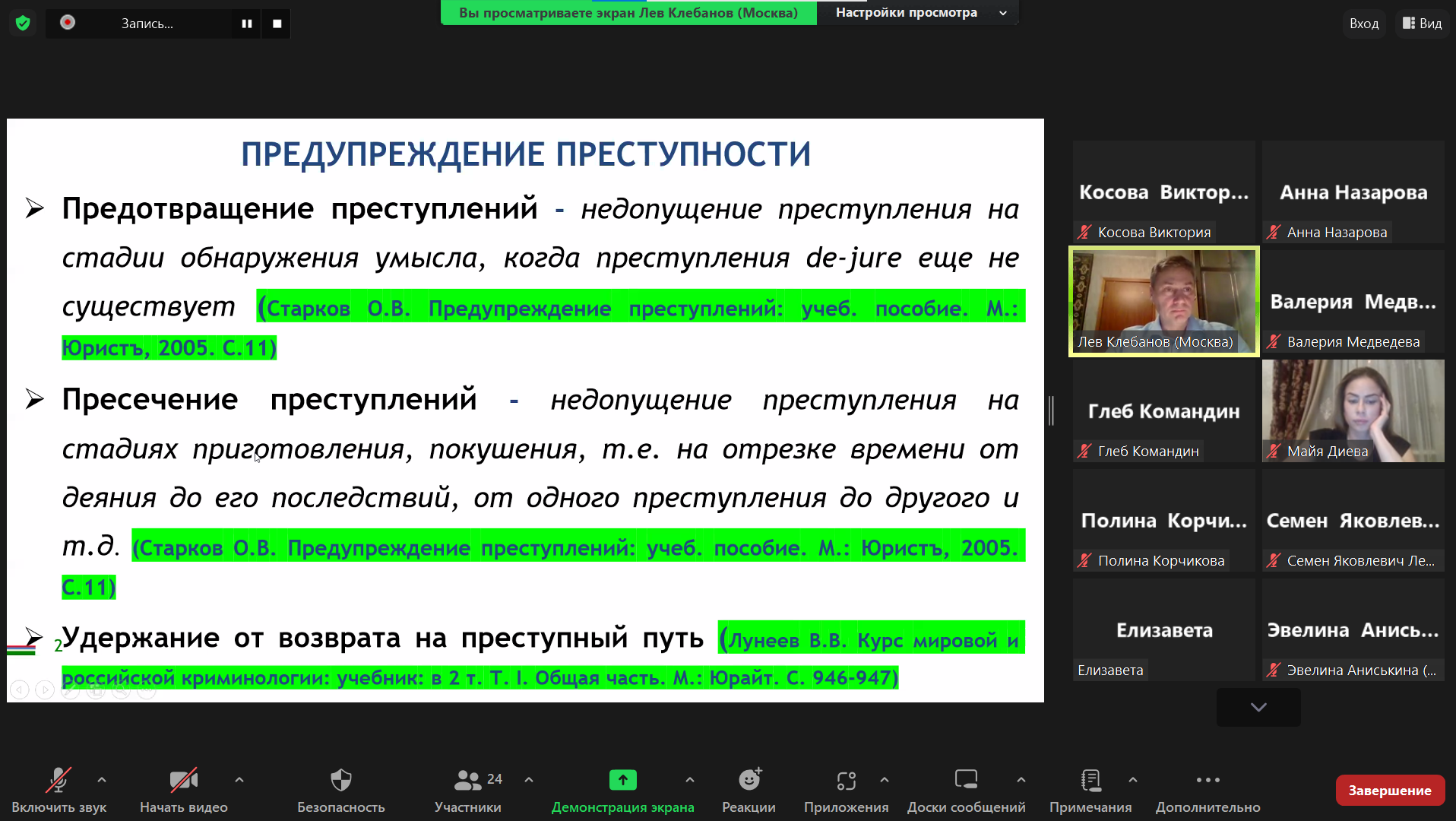Image resolution: width=1456 pixels, height=821 pixels.
Task: Open the Приложения apps panel
Action: pos(847,791)
